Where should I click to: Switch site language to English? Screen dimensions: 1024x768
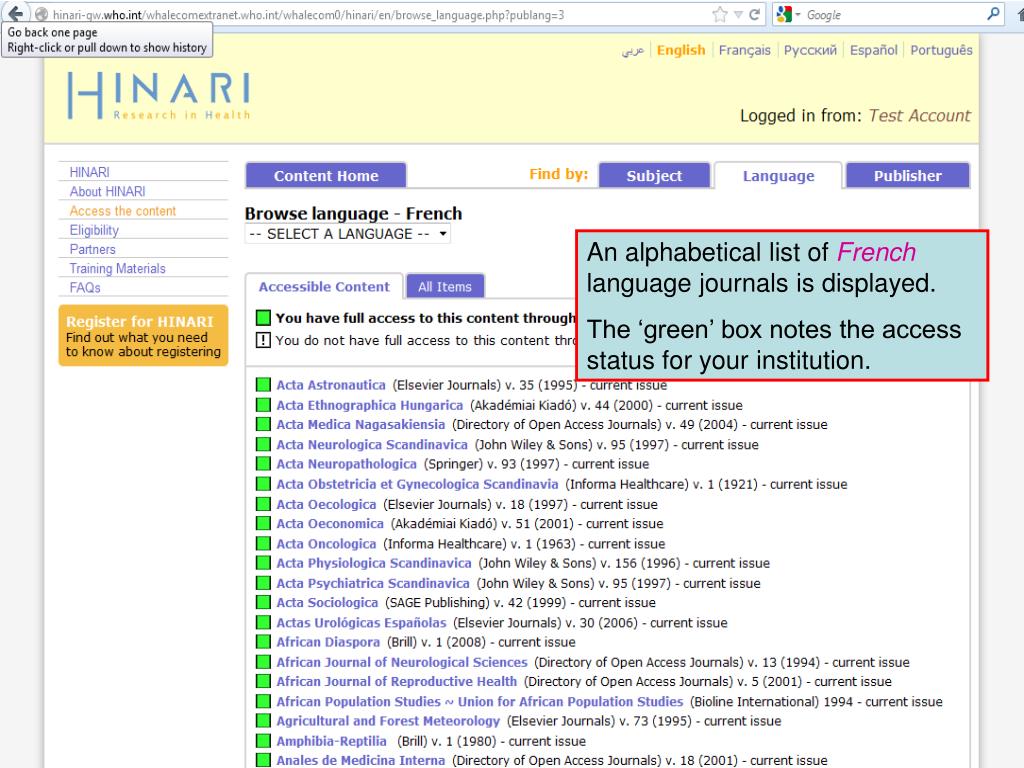681,50
